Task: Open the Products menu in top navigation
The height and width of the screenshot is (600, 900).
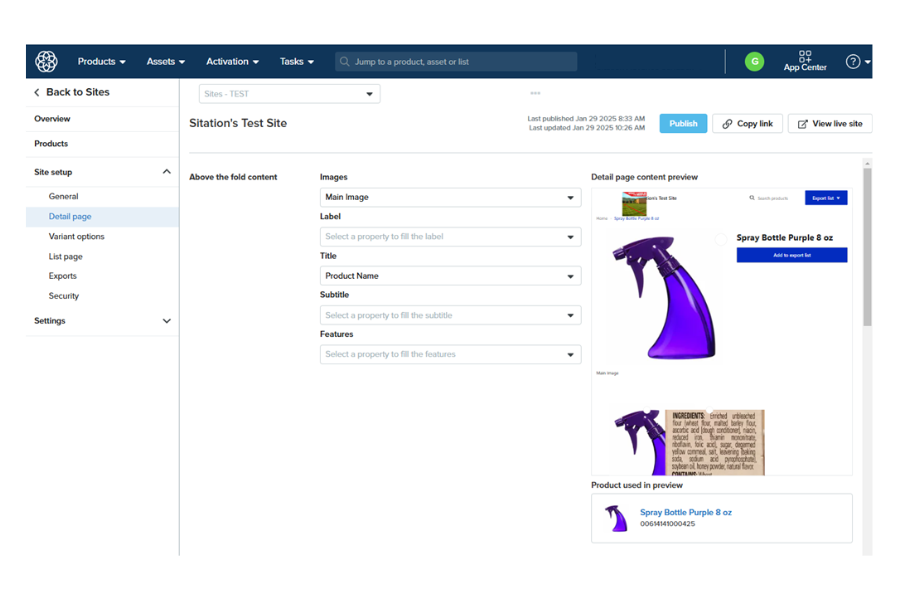Action: coord(101,61)
